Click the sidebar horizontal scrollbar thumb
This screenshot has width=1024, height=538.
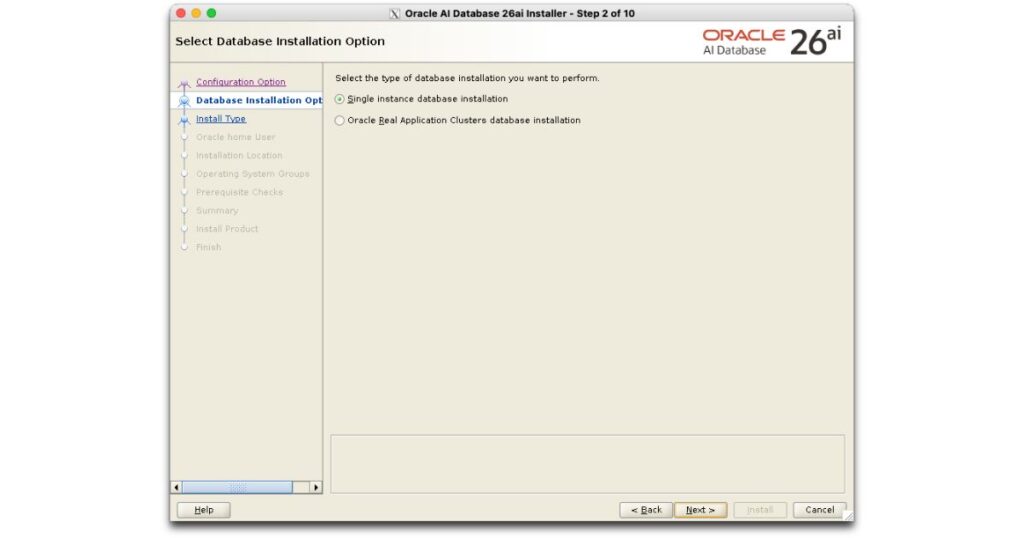[x=237, y=487]
